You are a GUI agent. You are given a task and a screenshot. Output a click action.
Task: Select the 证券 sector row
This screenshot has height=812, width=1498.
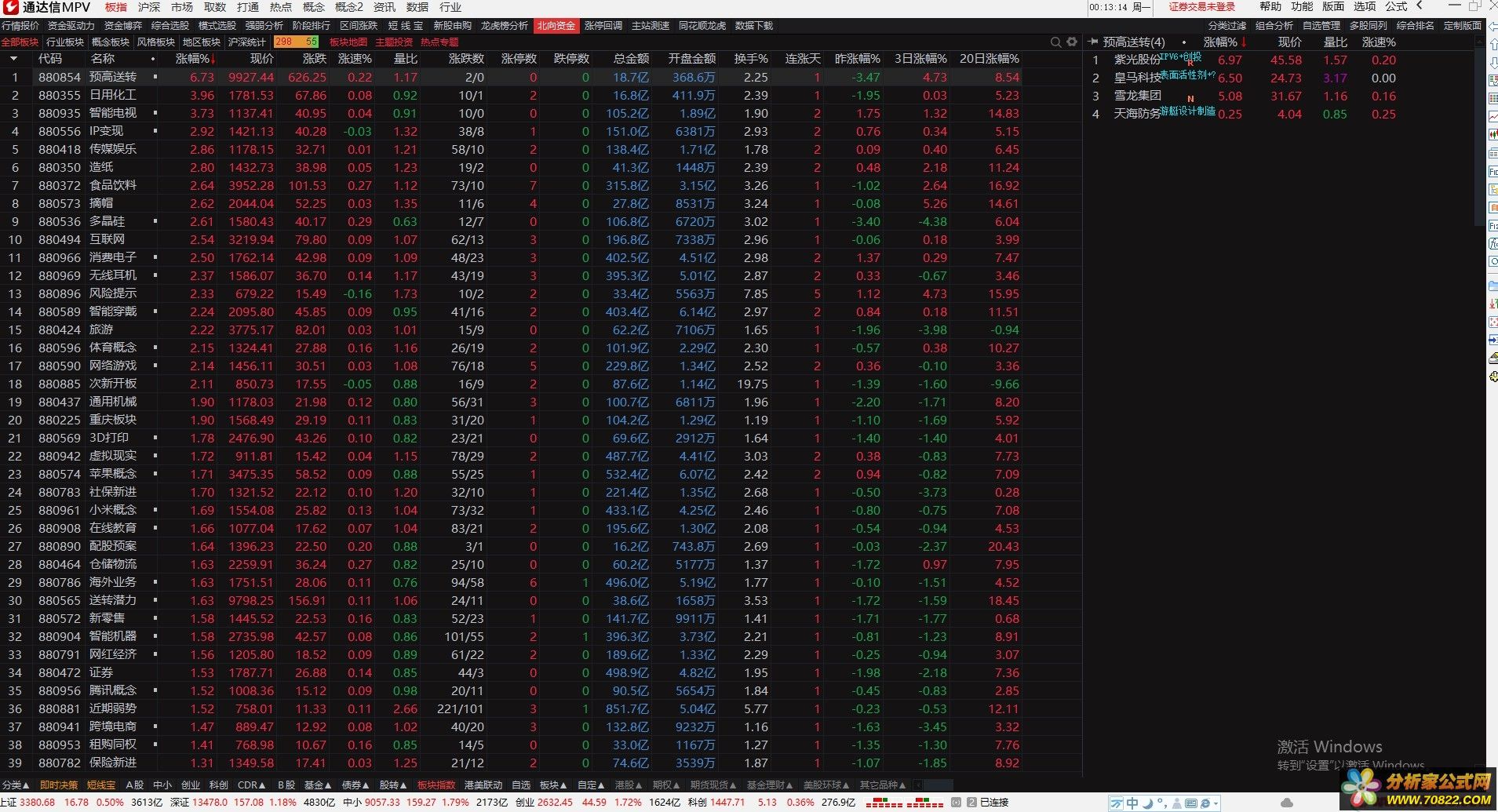click(x=541, y=672)
